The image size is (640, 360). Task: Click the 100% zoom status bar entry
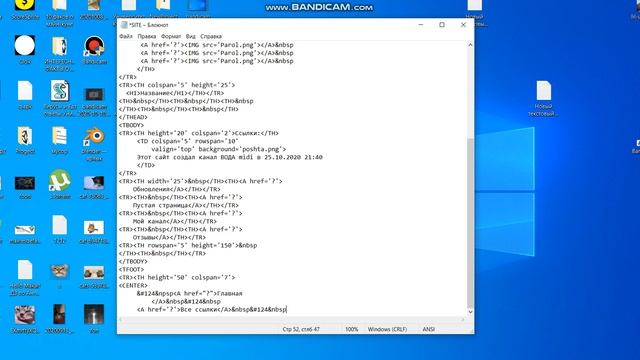pos(351,329)
